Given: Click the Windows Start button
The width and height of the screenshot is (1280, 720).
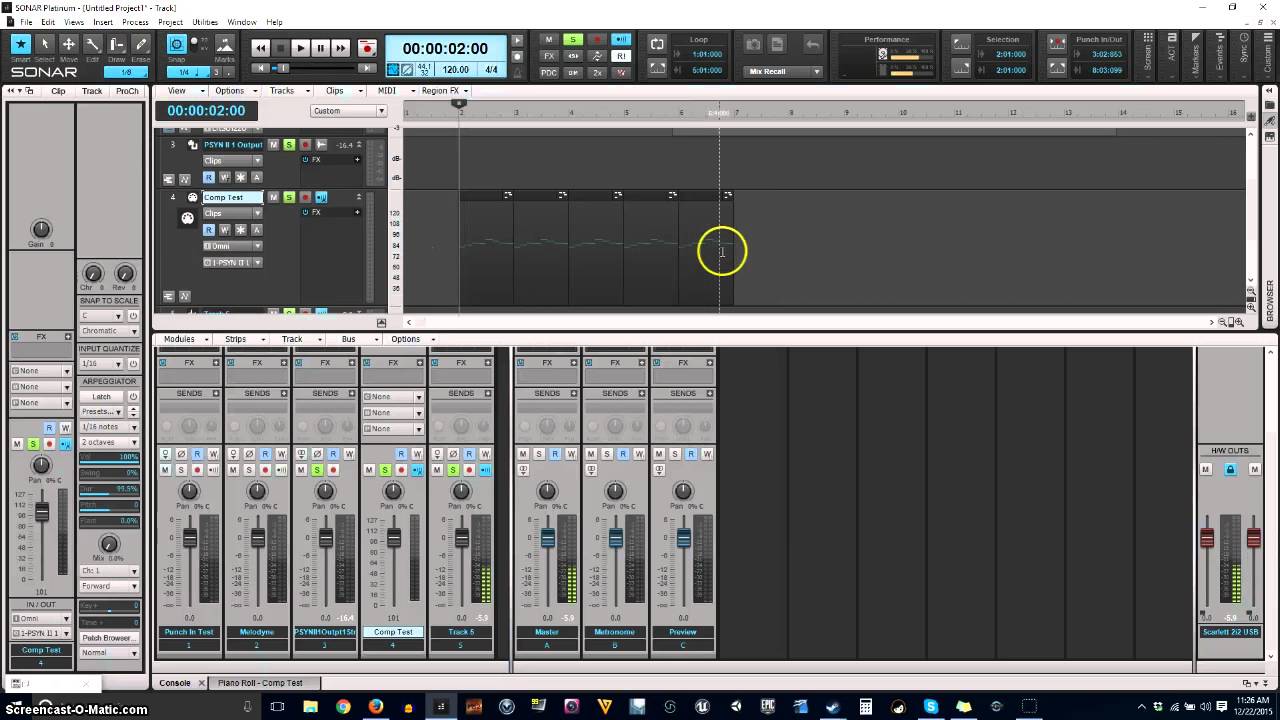Looking at the screenshot, I should (x=18, y=706).
